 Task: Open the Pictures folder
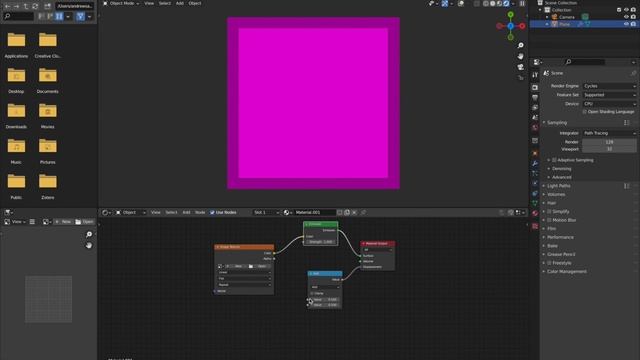pos(47,151)
